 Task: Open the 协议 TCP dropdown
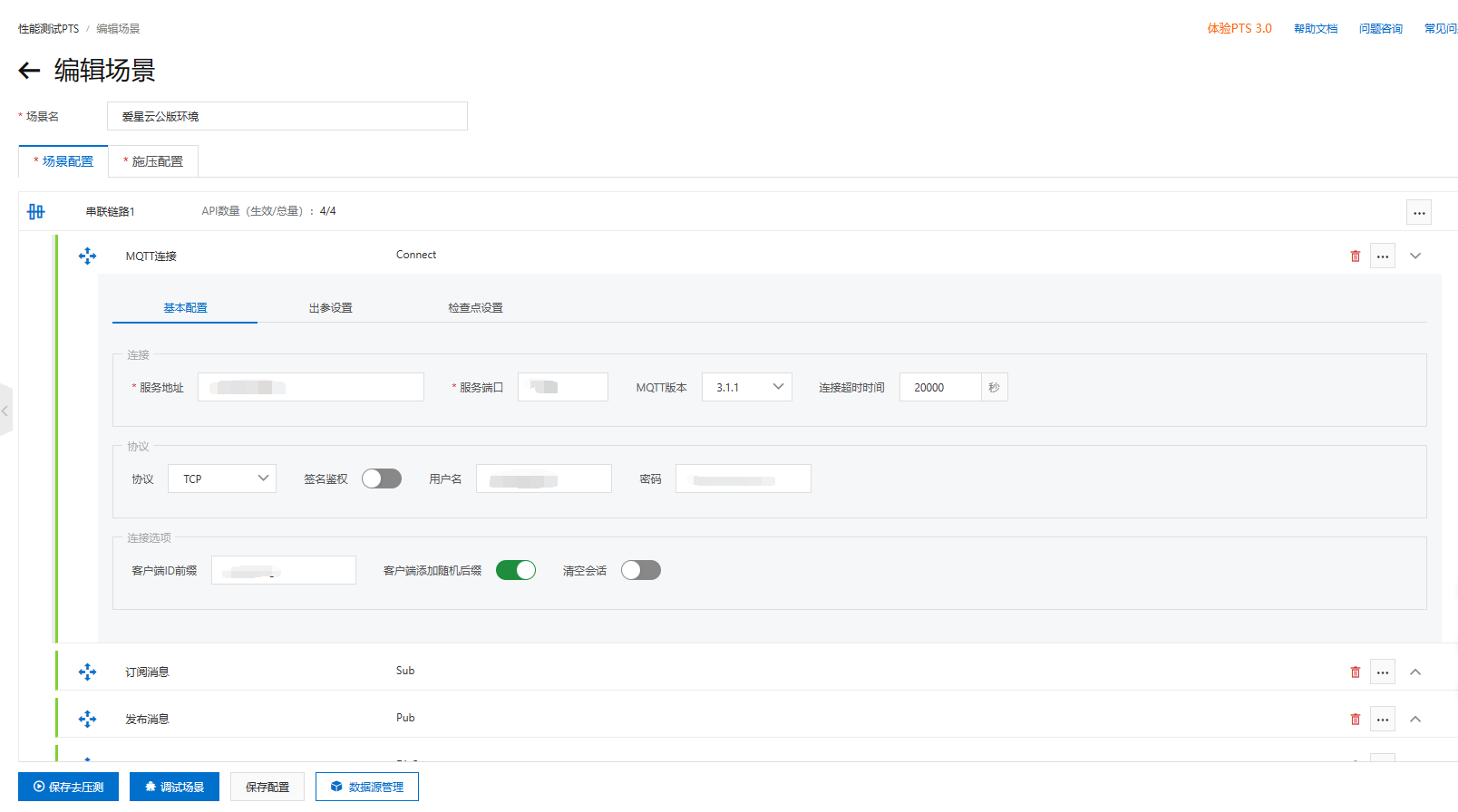222,478
